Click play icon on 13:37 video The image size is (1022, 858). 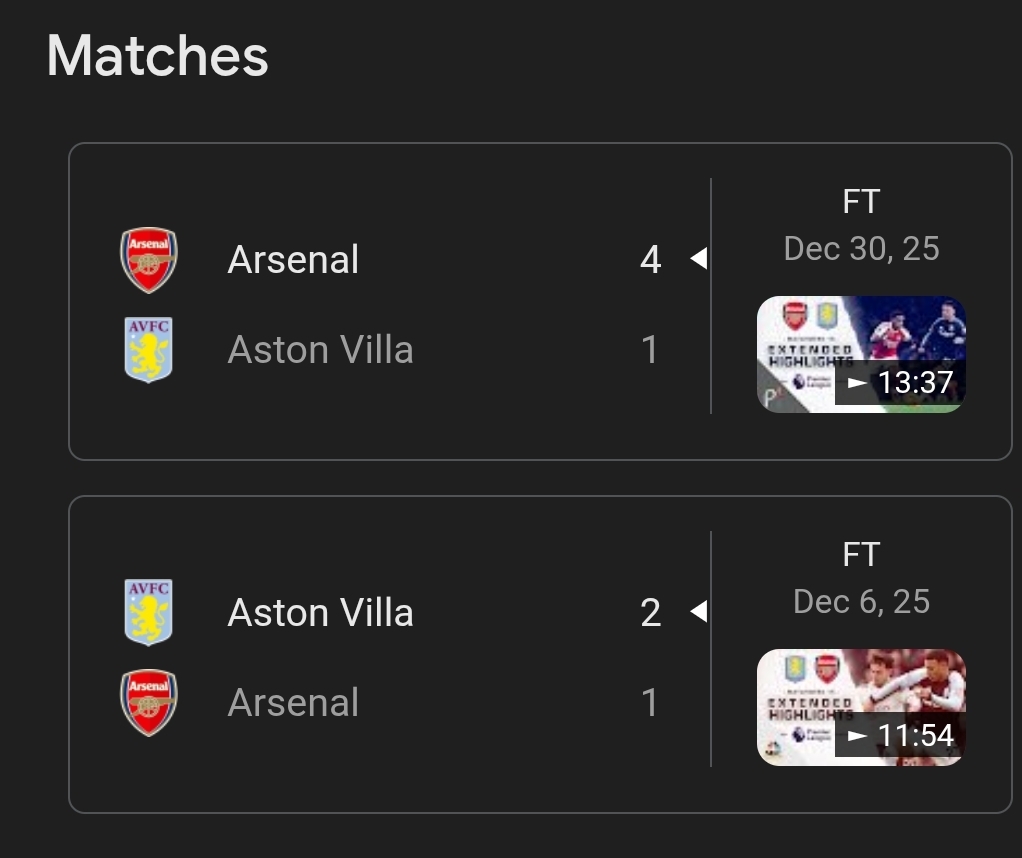[x=857, y=383]
